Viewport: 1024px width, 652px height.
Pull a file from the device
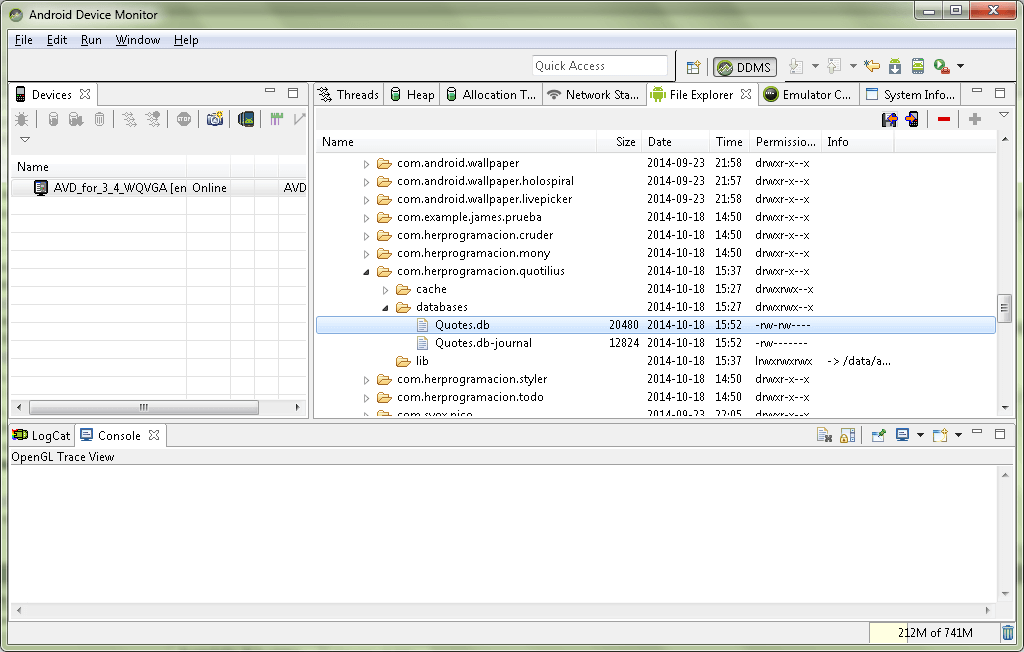(x=889, y=120)
